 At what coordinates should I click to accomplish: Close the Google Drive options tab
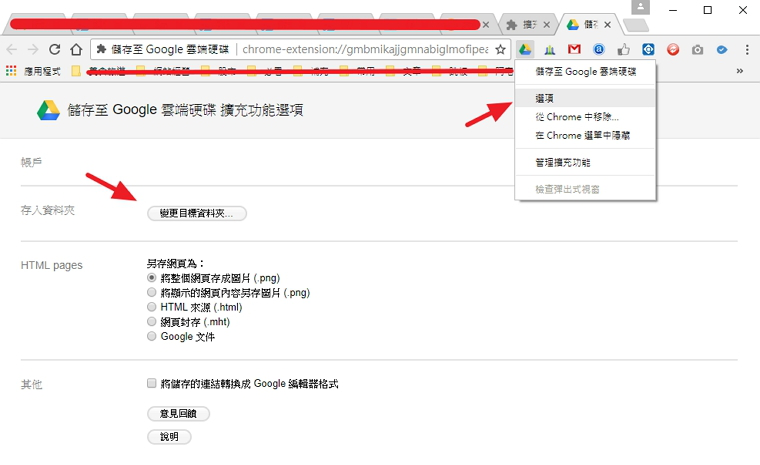click(608, 25)
